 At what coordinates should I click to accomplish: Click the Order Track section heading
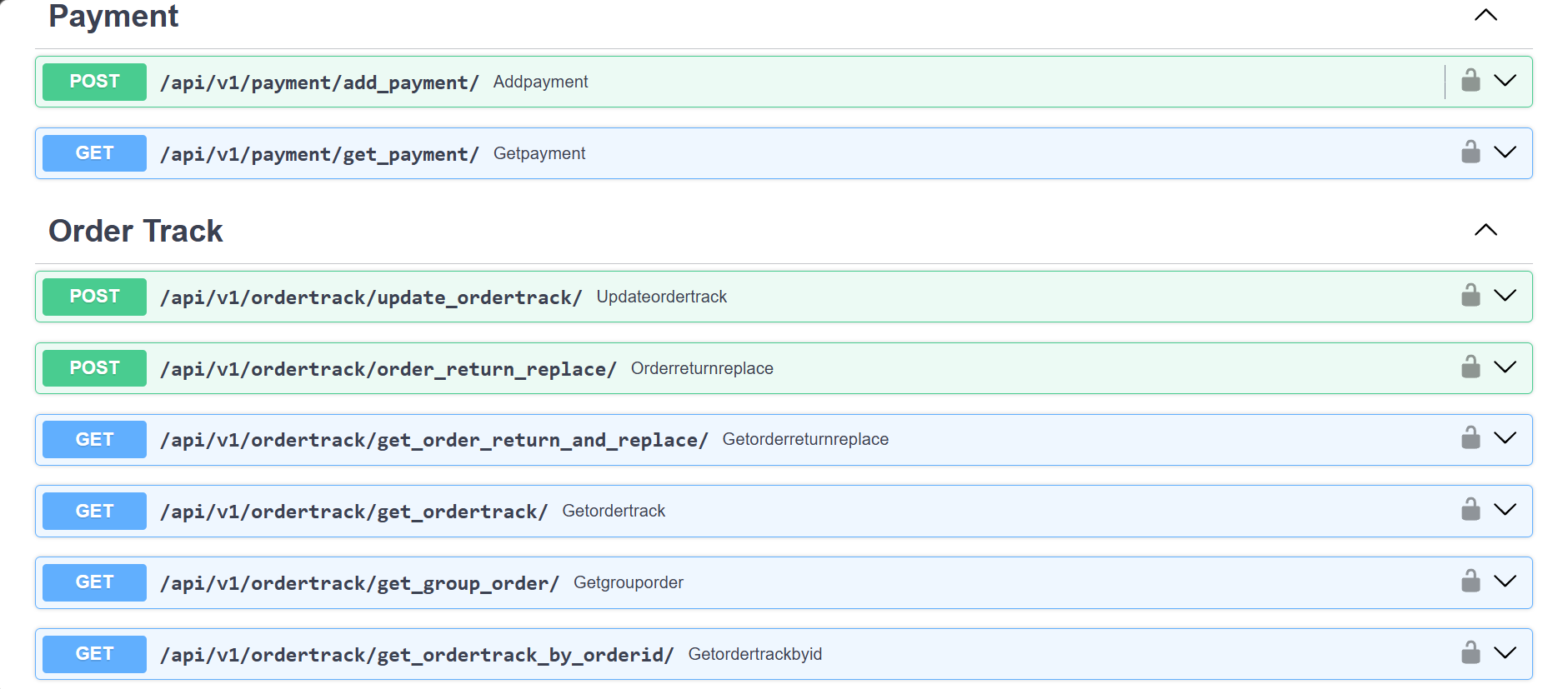[136, 231]
